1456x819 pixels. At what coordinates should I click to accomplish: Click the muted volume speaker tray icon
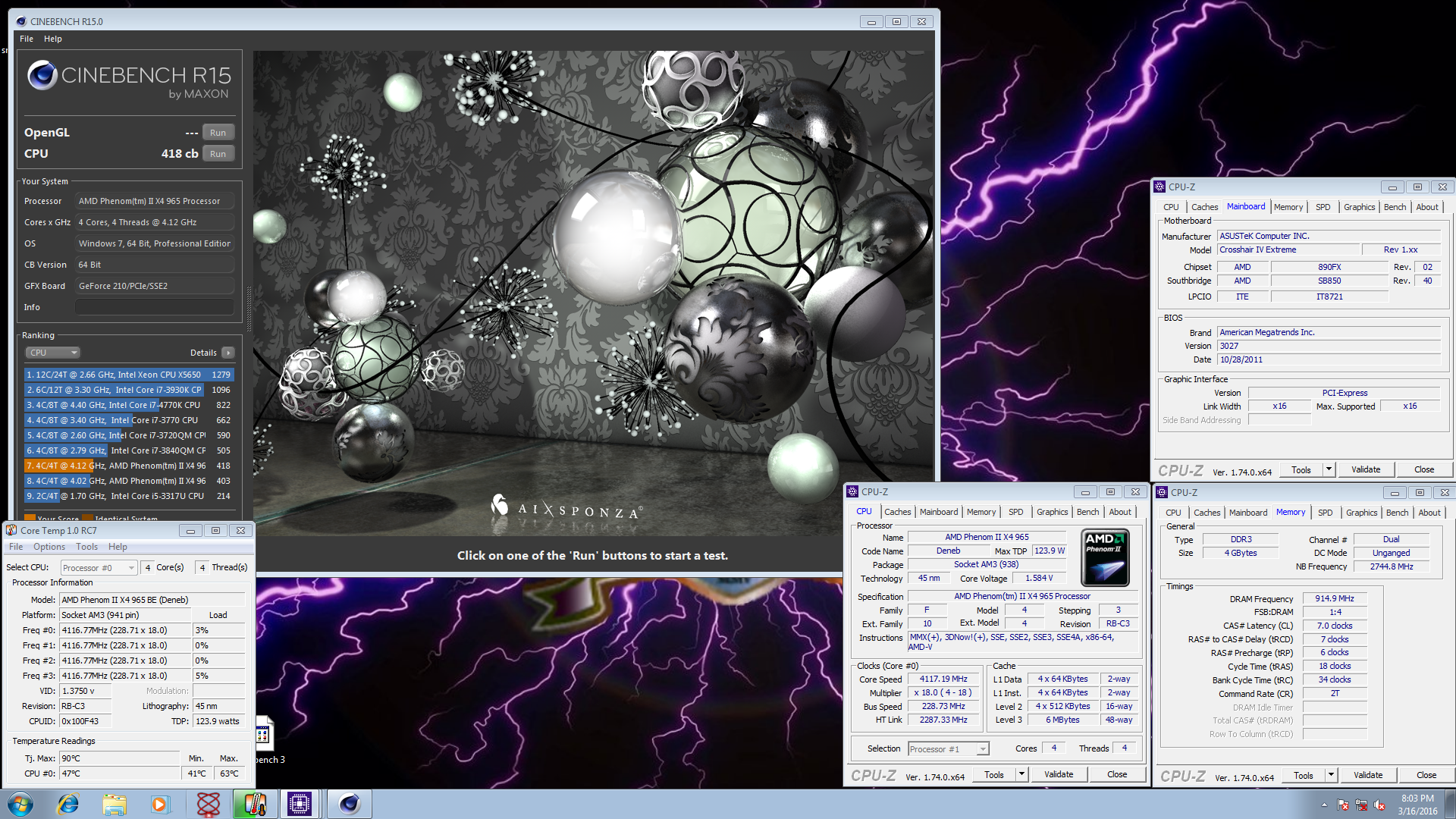1379,805
